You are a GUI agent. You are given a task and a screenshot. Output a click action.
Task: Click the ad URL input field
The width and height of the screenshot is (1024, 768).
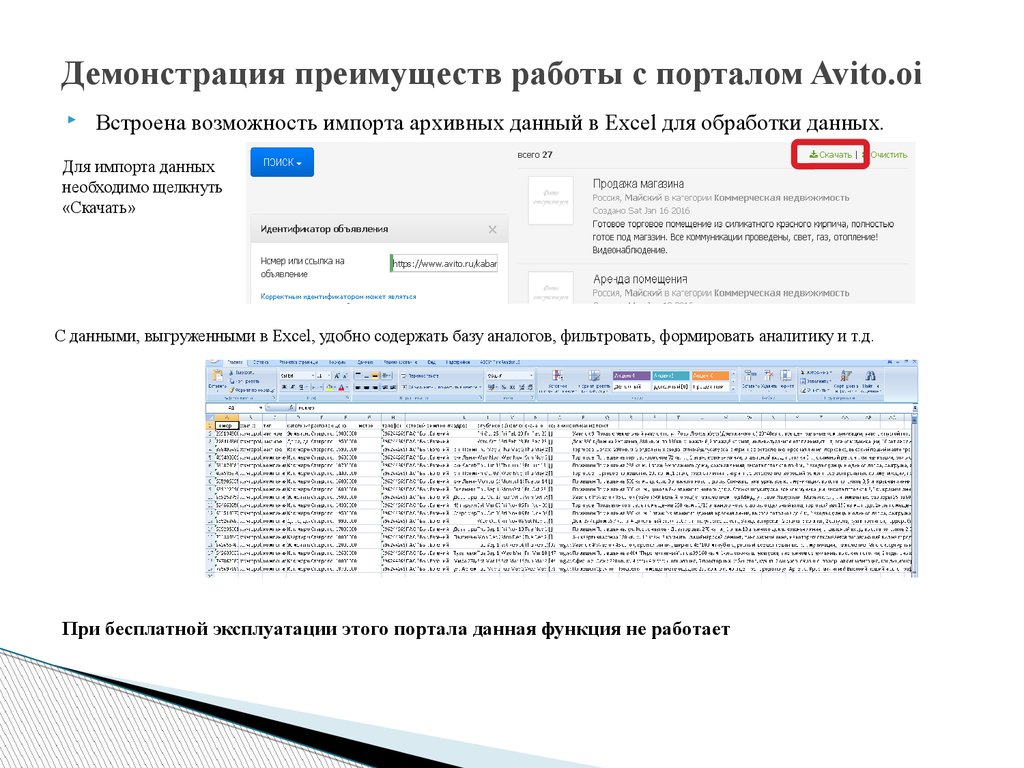(444, 263)
